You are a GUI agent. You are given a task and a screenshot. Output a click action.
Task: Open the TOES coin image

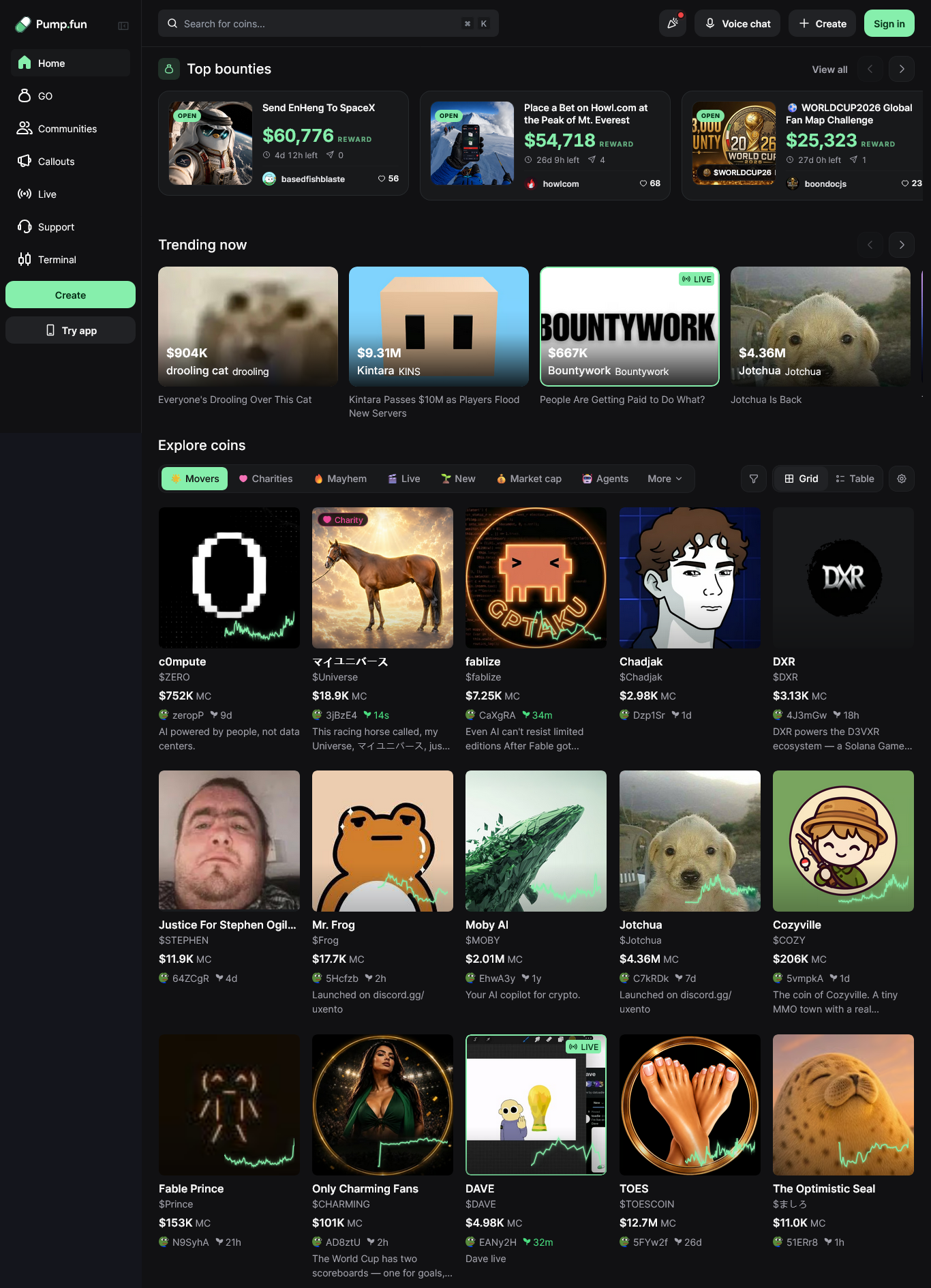click(690, 1105)
